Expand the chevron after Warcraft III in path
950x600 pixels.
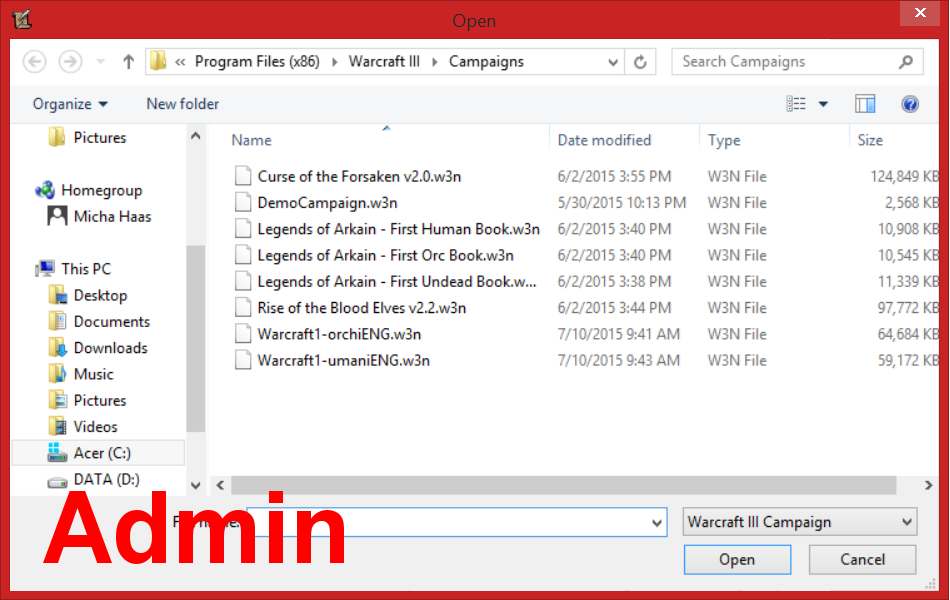pos(434,62)
